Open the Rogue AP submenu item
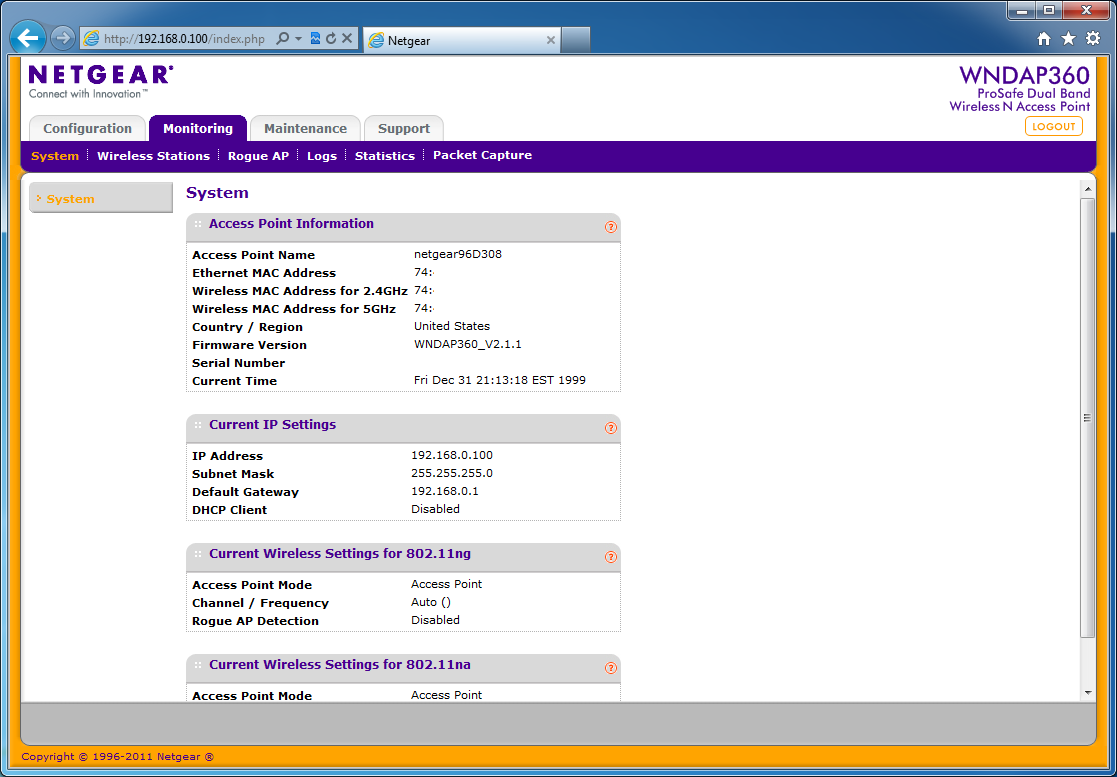This screenshot has height=777, width=1117. pyautogui.click(x=259, y=156)
